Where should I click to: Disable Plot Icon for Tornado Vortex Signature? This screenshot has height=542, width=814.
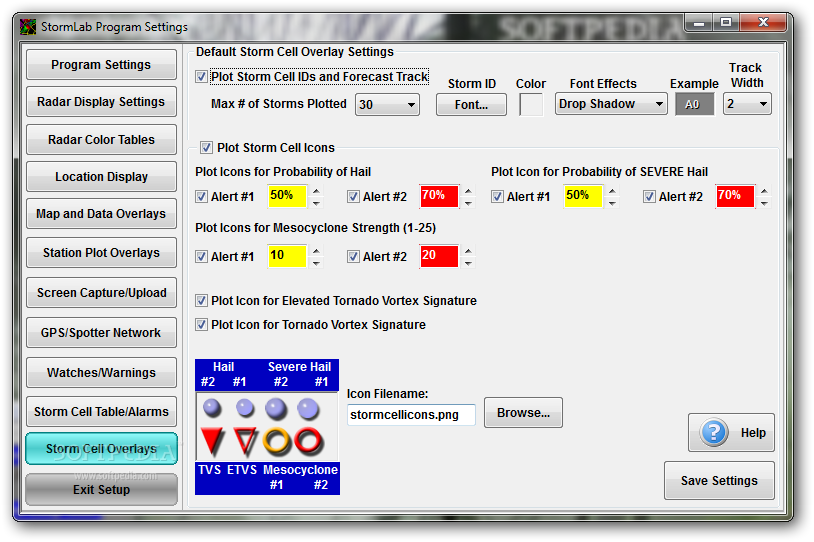[201, 325]
